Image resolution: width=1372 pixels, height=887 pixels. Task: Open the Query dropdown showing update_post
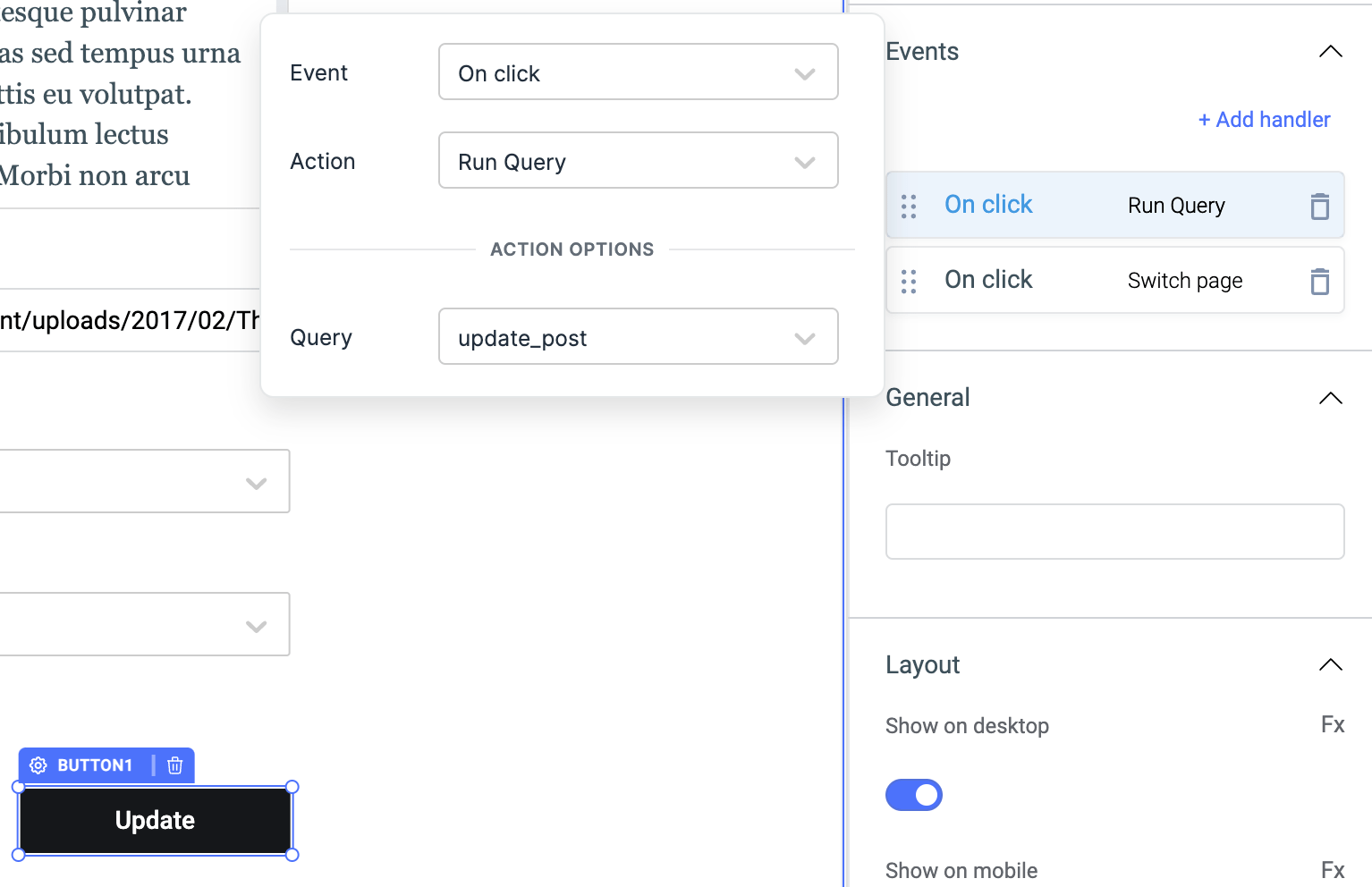click(x=638, y=337)
